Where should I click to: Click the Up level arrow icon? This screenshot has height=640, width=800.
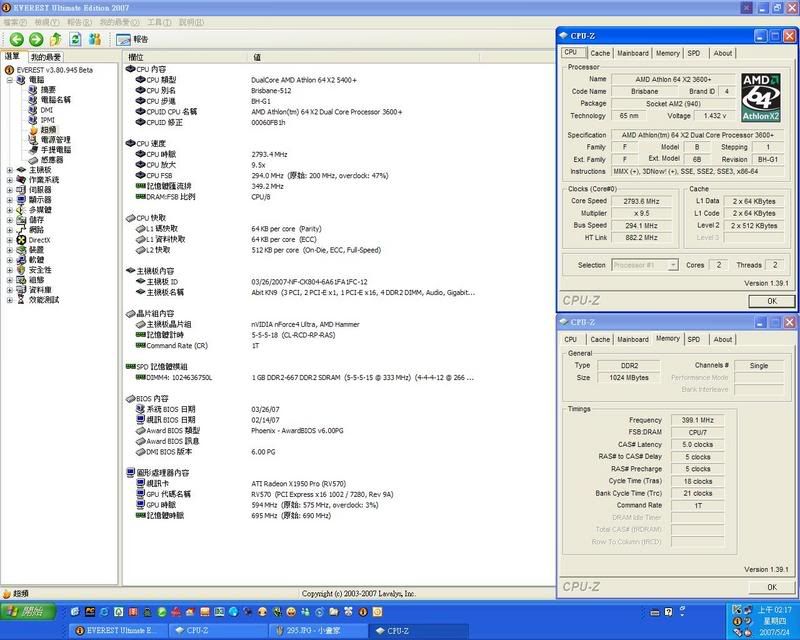(56, 39)
